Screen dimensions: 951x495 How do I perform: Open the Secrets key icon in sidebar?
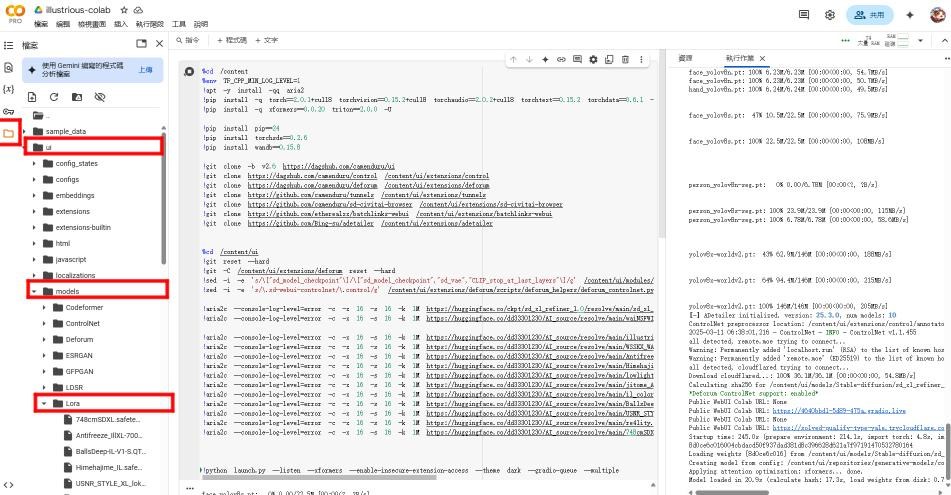tap(9, 111)
